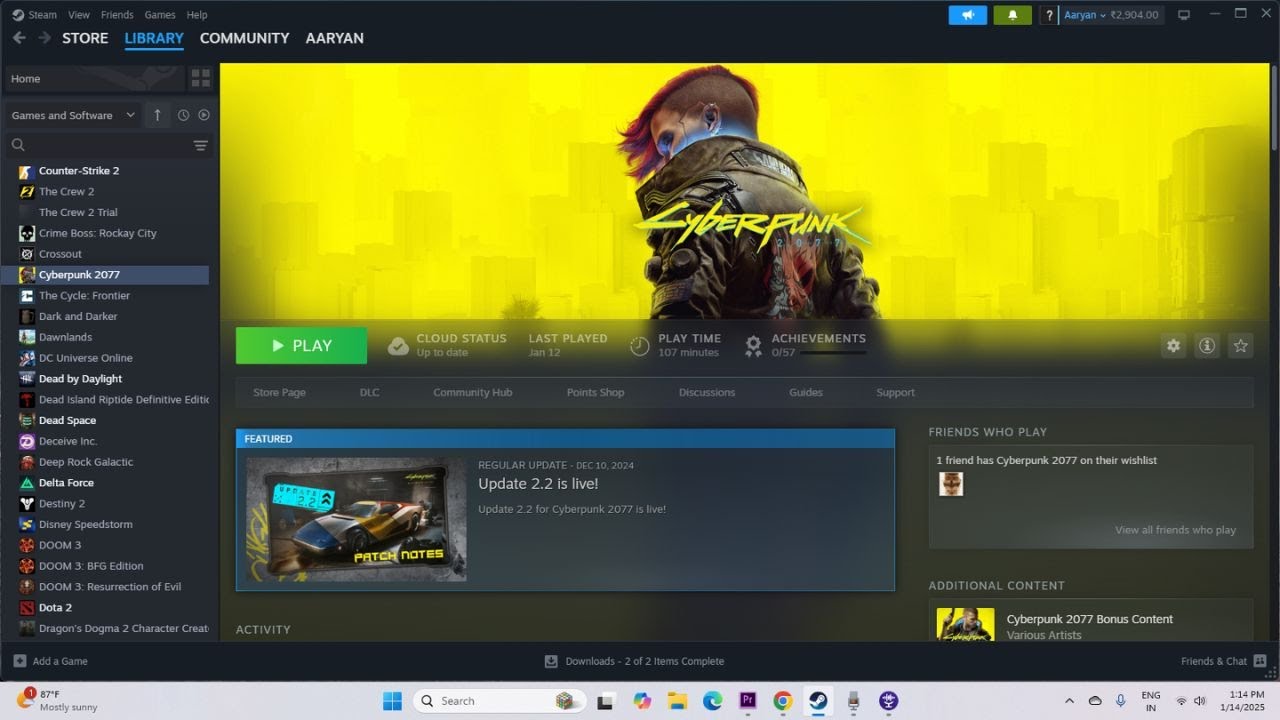Open Store Page link
1280x720 pixels.
(x=279, y=392)
